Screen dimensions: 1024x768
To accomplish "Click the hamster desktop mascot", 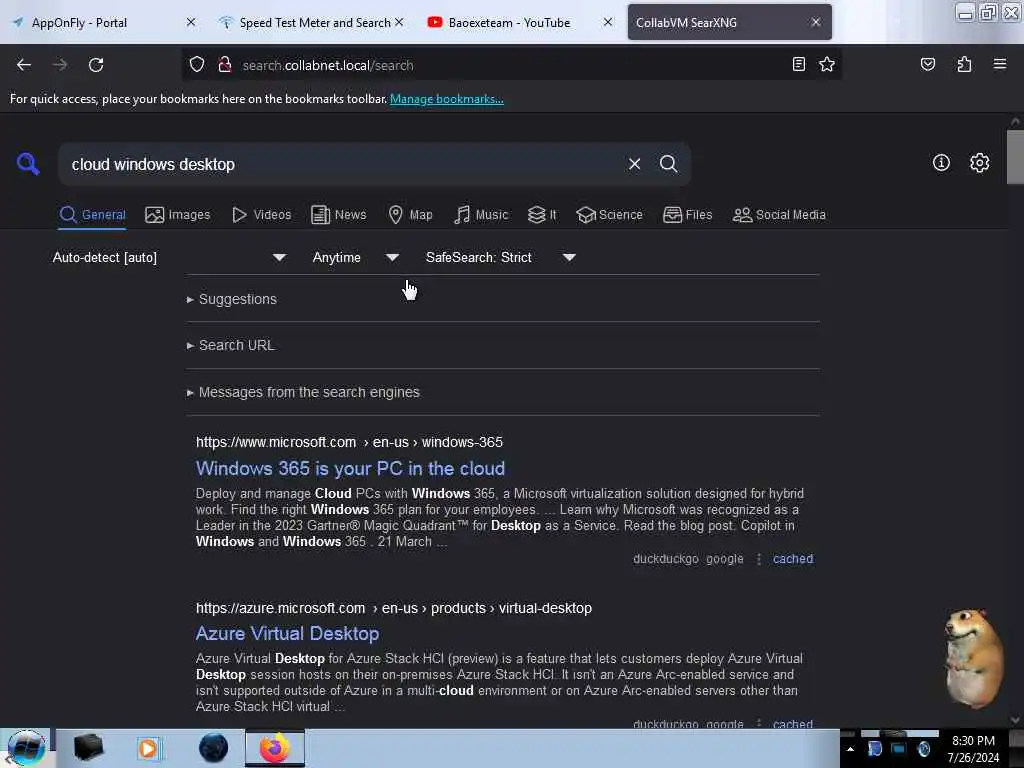I will [973, 658].
